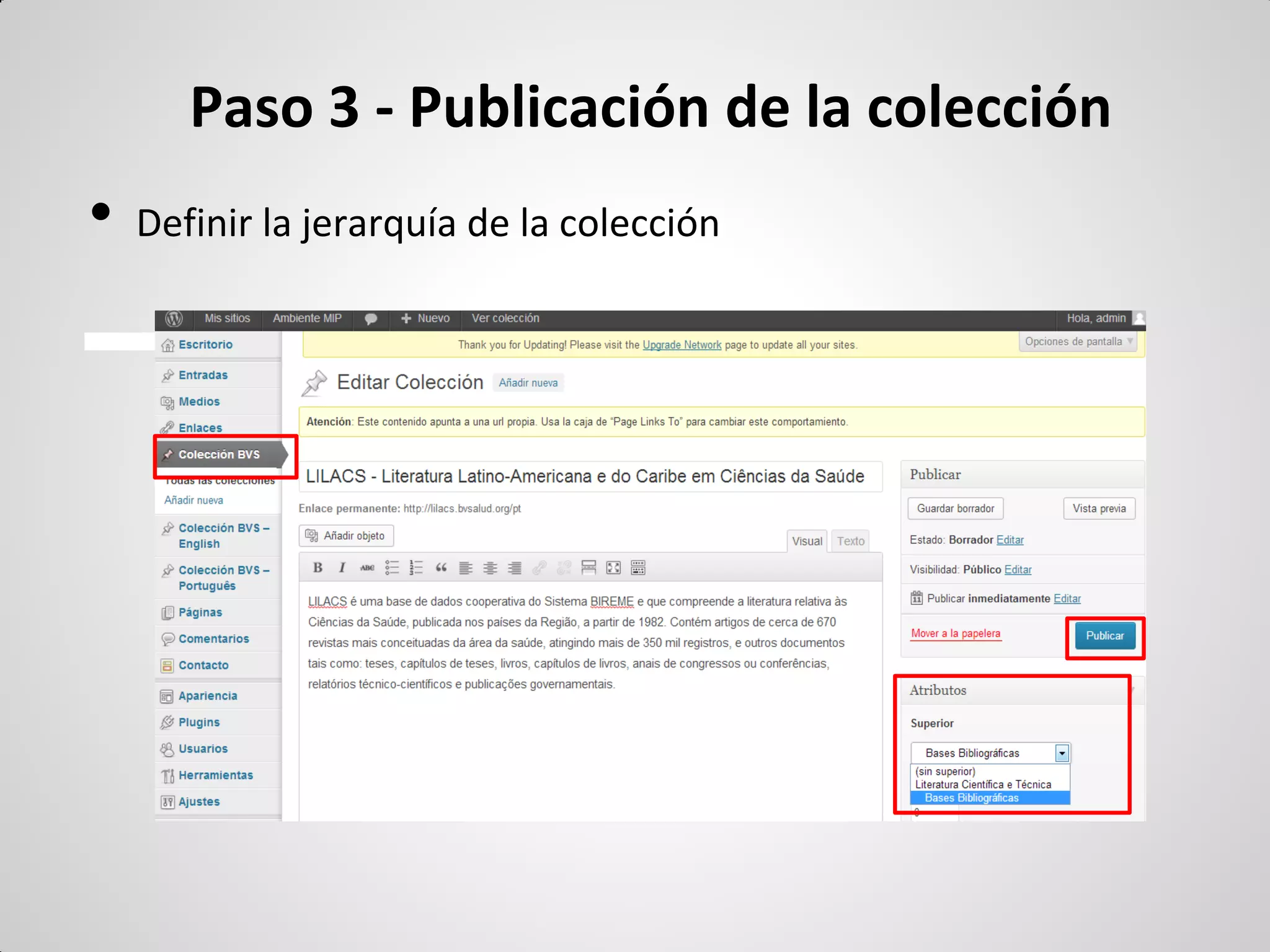
Task: Open Comentarios in the sidebar
Action: pos(214,638)
